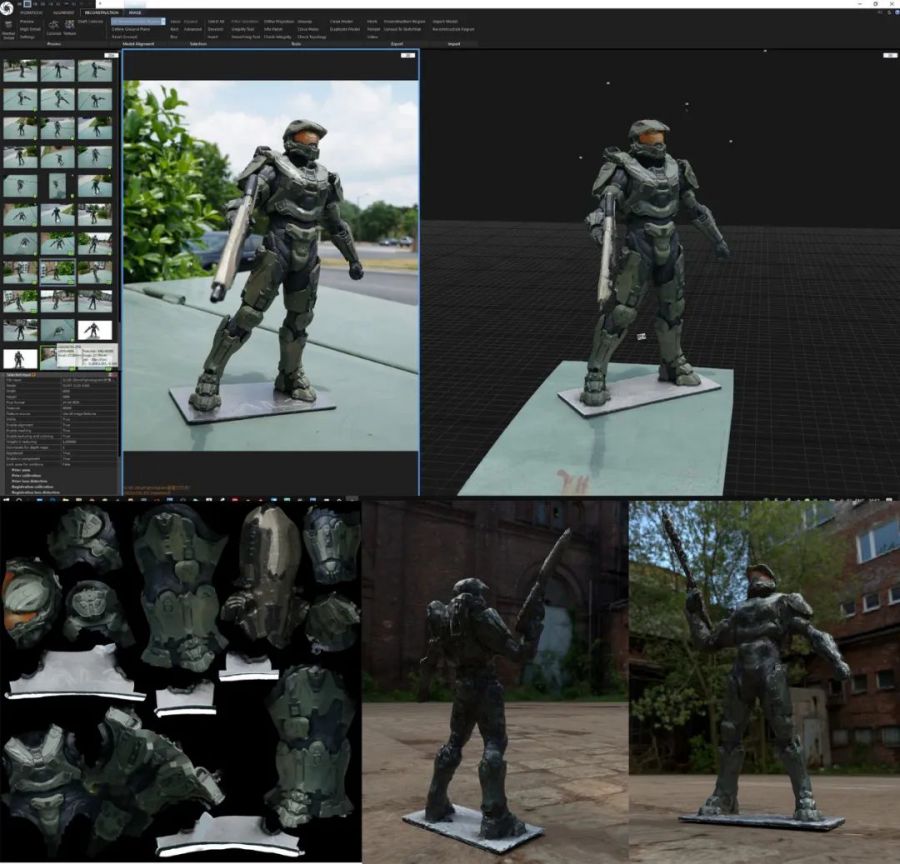Click Select All in Selection group
The width and height of the screenshot is (900, 864).
coord(216,22)
